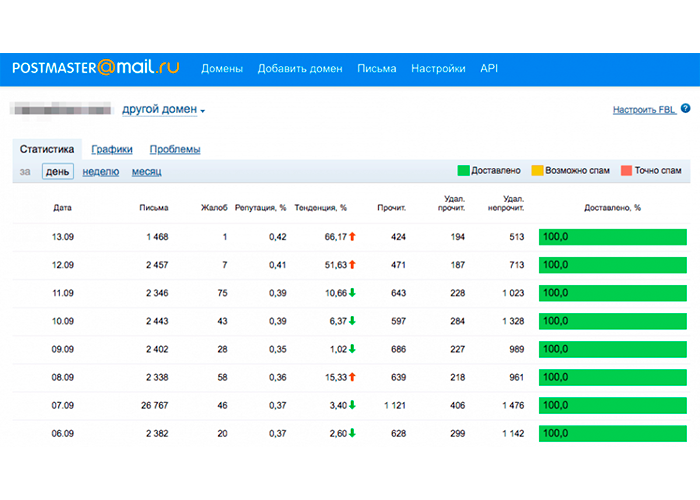Open the Добавить домен menu item
The image size is (700, 500).
(300, 69)
